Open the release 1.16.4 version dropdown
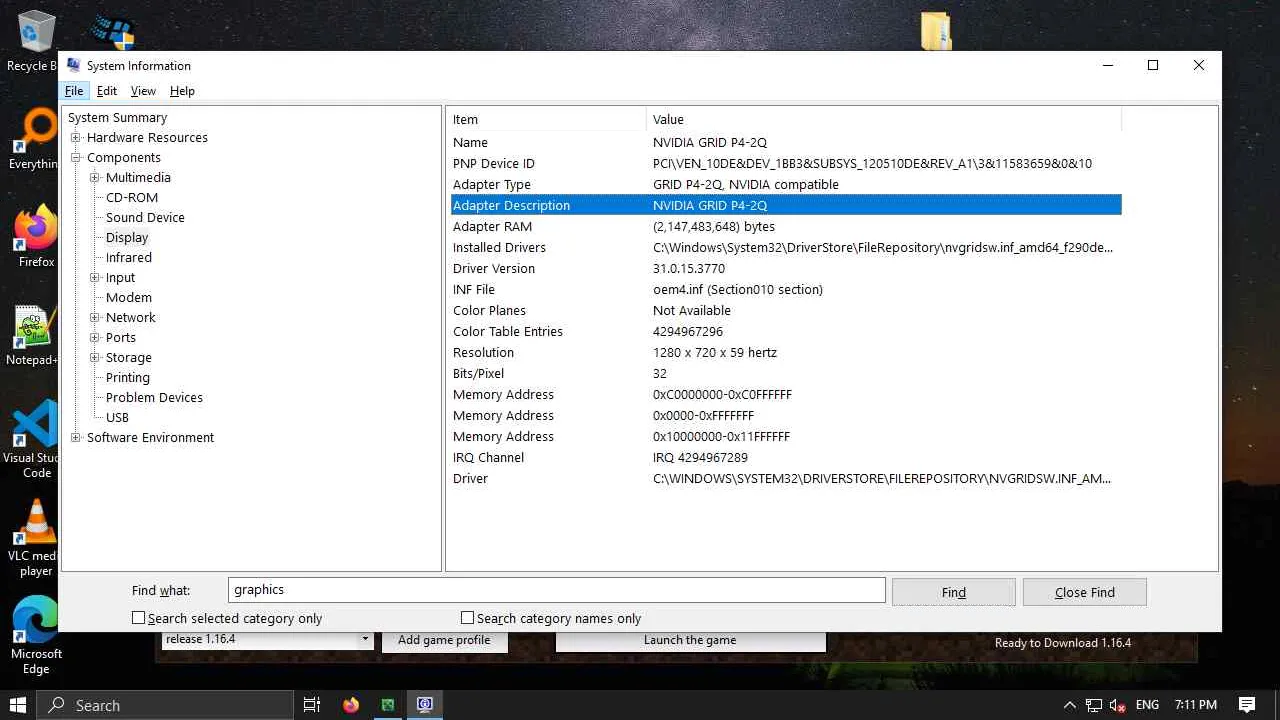Viewport: 1280px width, 720px height. [x=365, y=640]
